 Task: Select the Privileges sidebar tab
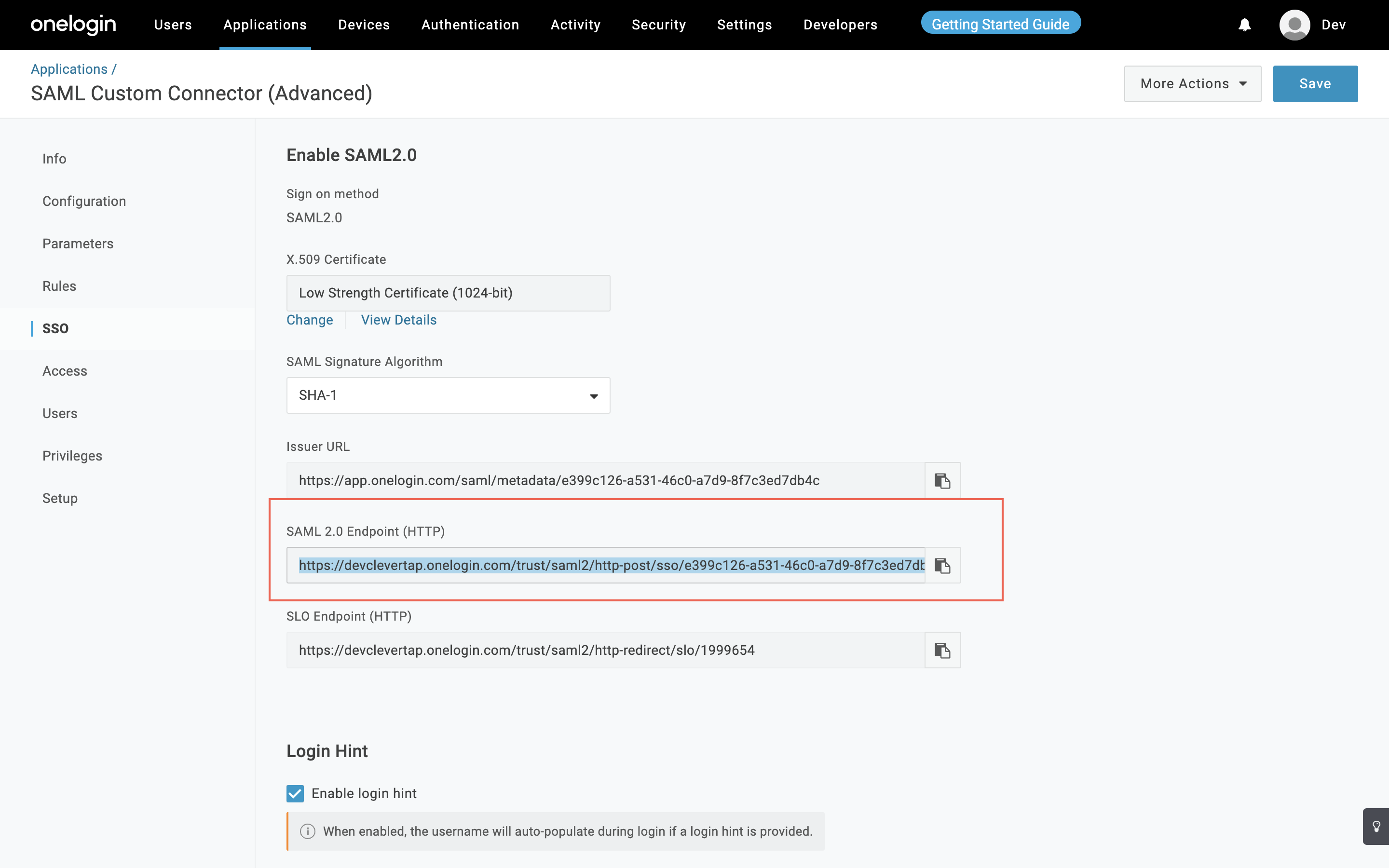click(x=72, y=456)
